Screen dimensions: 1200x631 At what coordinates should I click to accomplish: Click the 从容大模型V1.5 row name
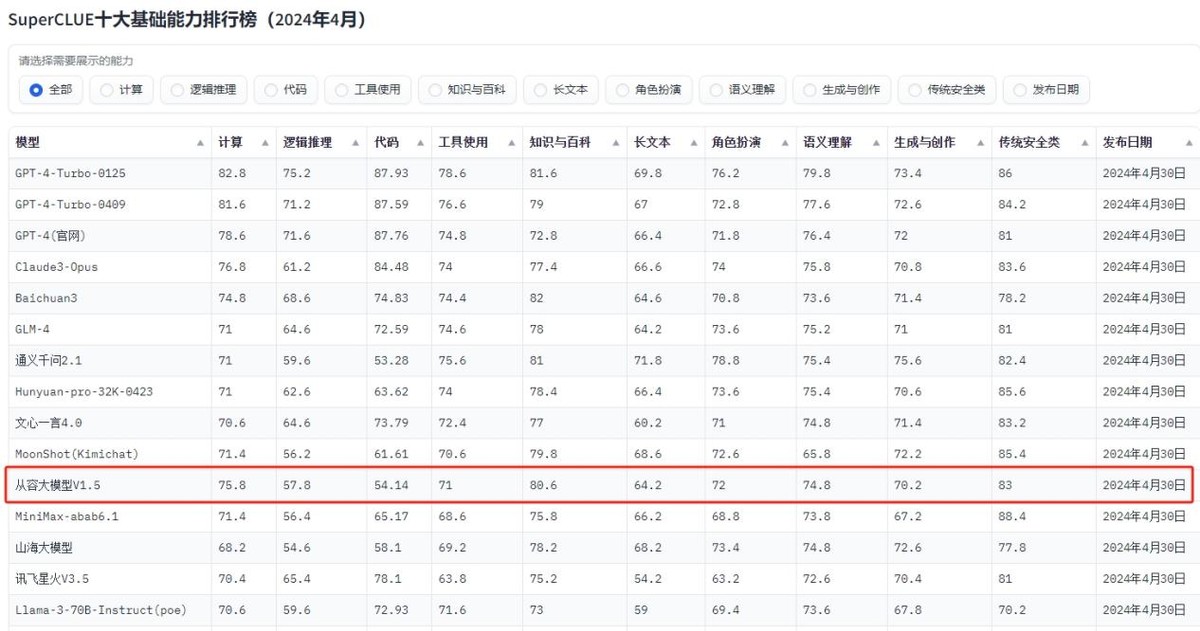[x=58, y=485]
